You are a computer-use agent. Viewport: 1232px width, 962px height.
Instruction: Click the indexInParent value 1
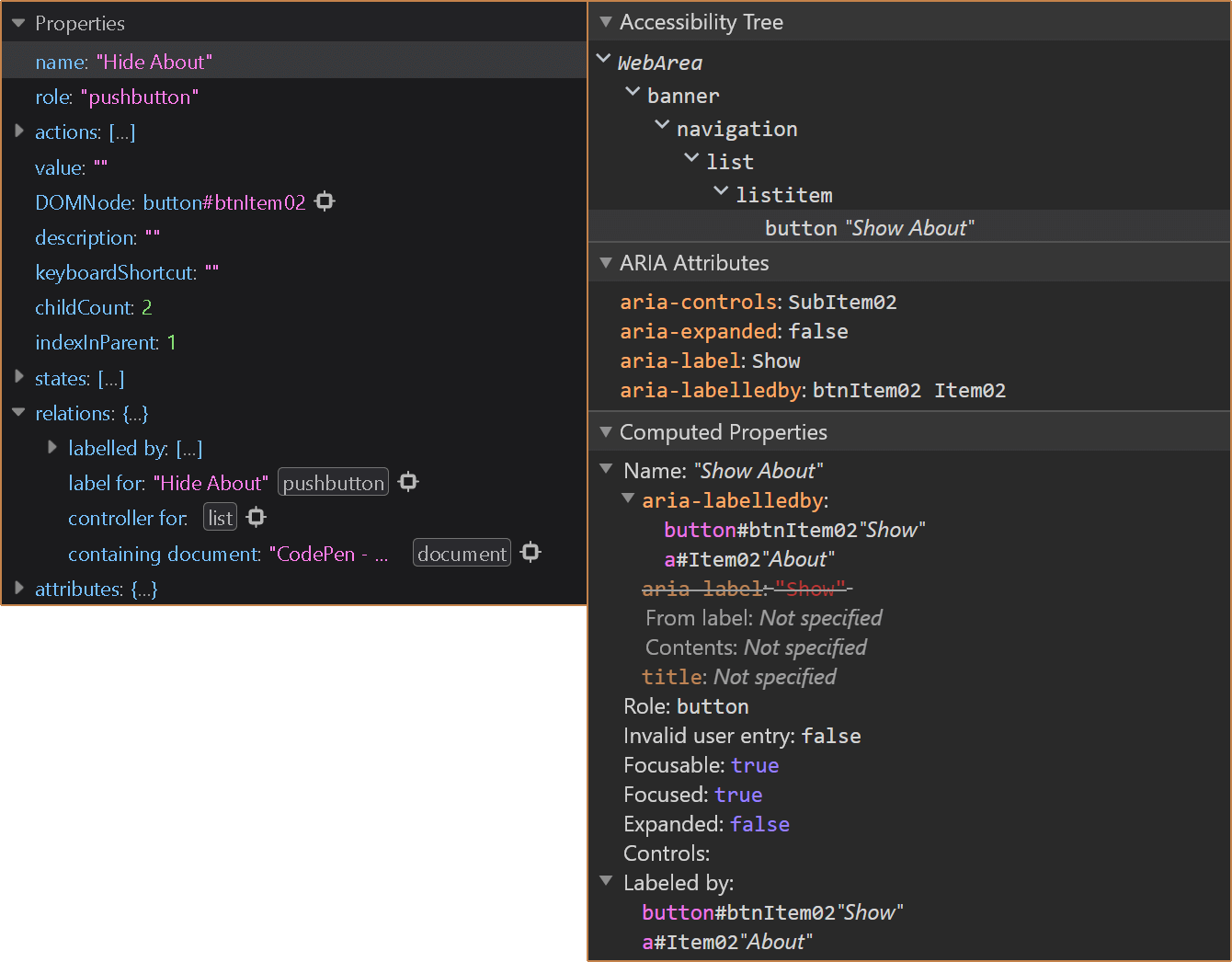pyautogui.click(x=172, y=342)
